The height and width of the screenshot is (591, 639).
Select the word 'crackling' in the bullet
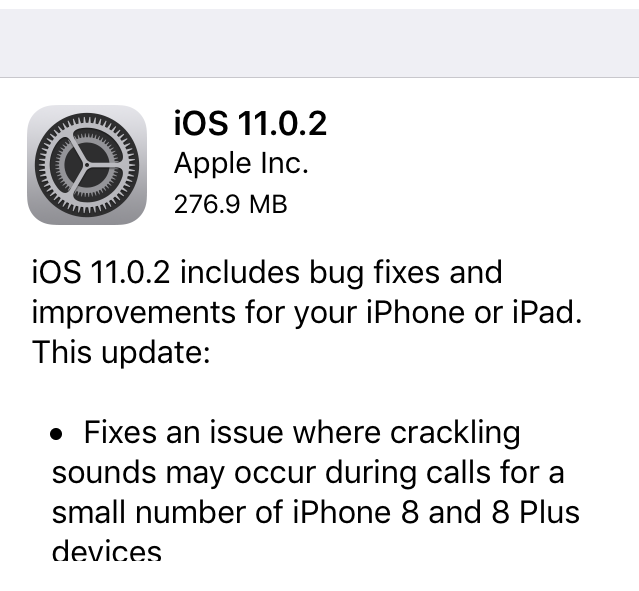coord(455,433)
